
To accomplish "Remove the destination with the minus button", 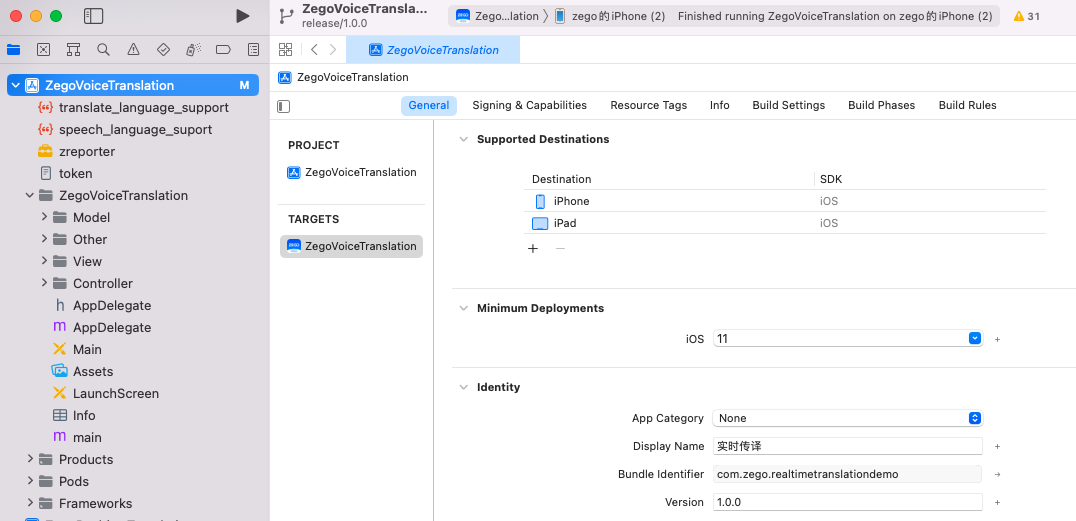I will click(560, 248).
